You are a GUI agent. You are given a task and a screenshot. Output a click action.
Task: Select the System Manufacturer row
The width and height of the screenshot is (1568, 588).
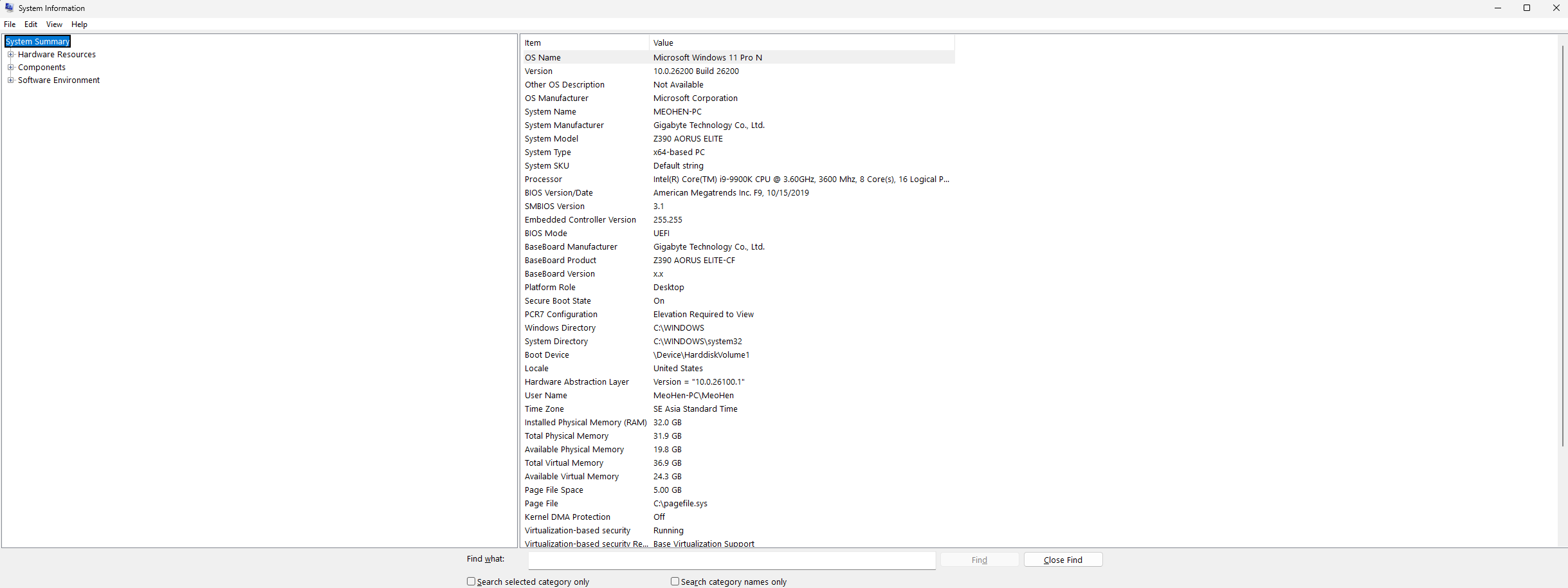(x=738, y=125)
